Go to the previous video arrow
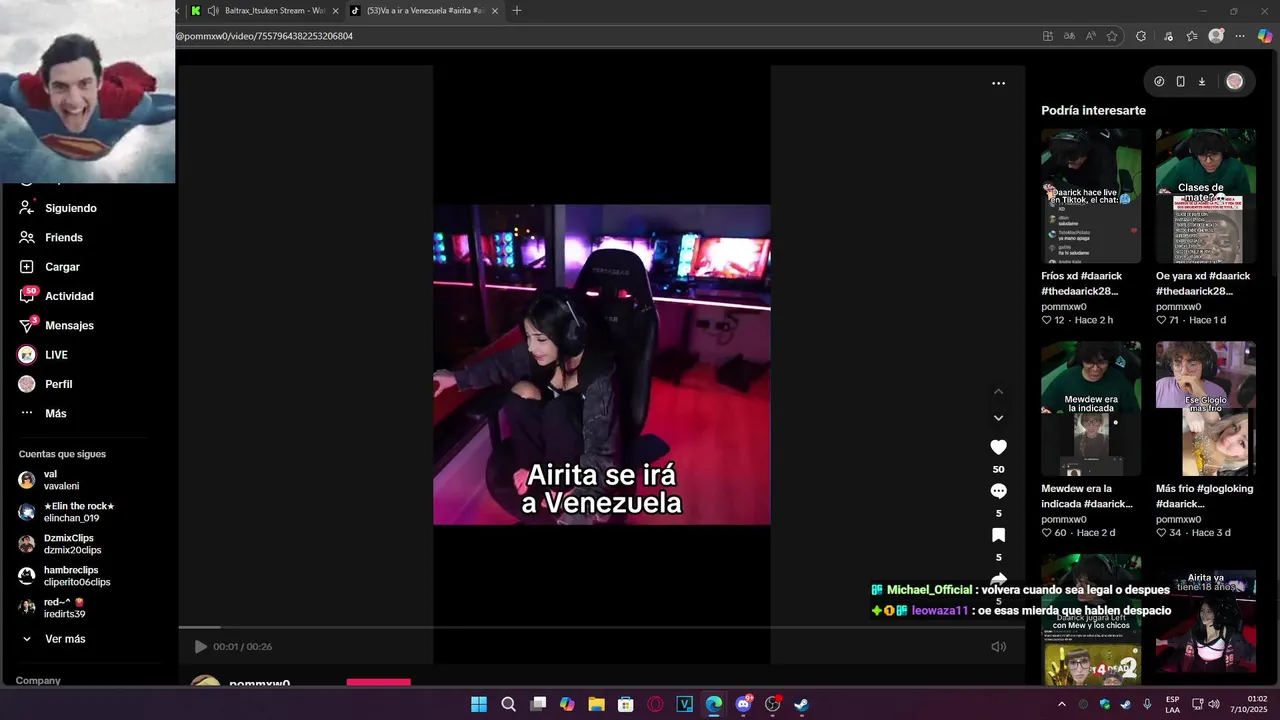 pyautogui.click(x=998, y=391)
